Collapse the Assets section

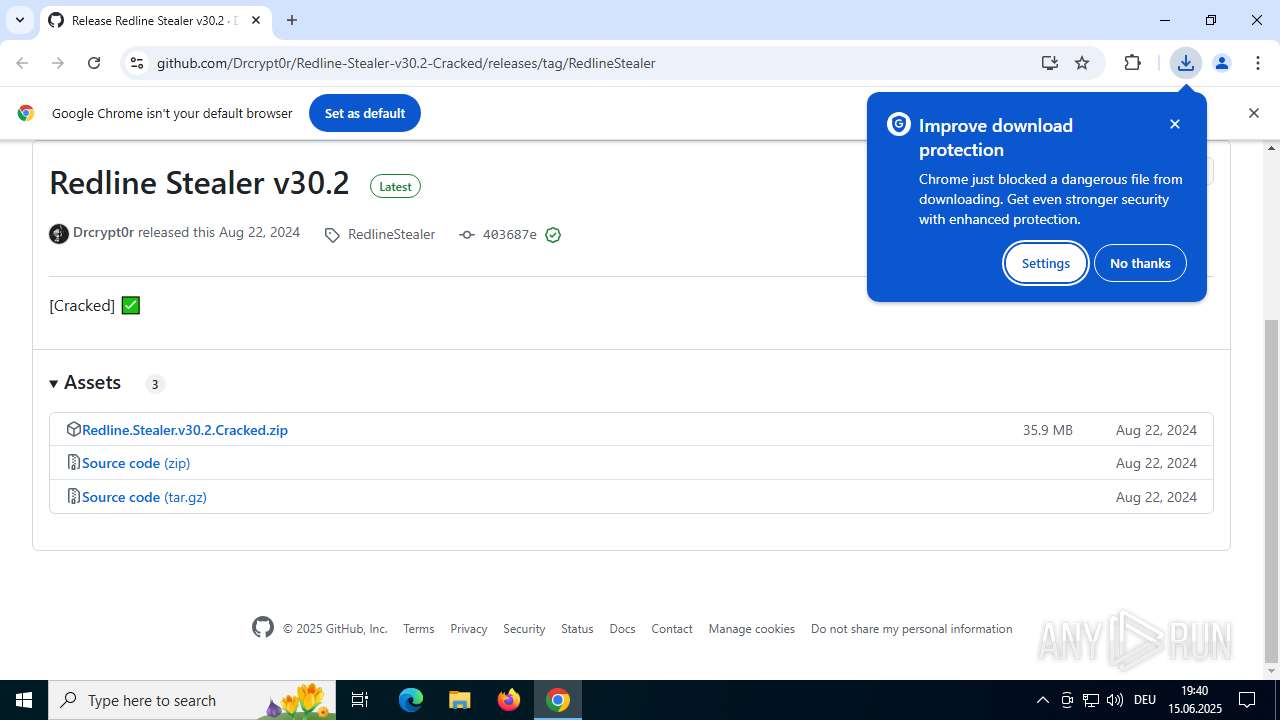(x=85, y=383)
